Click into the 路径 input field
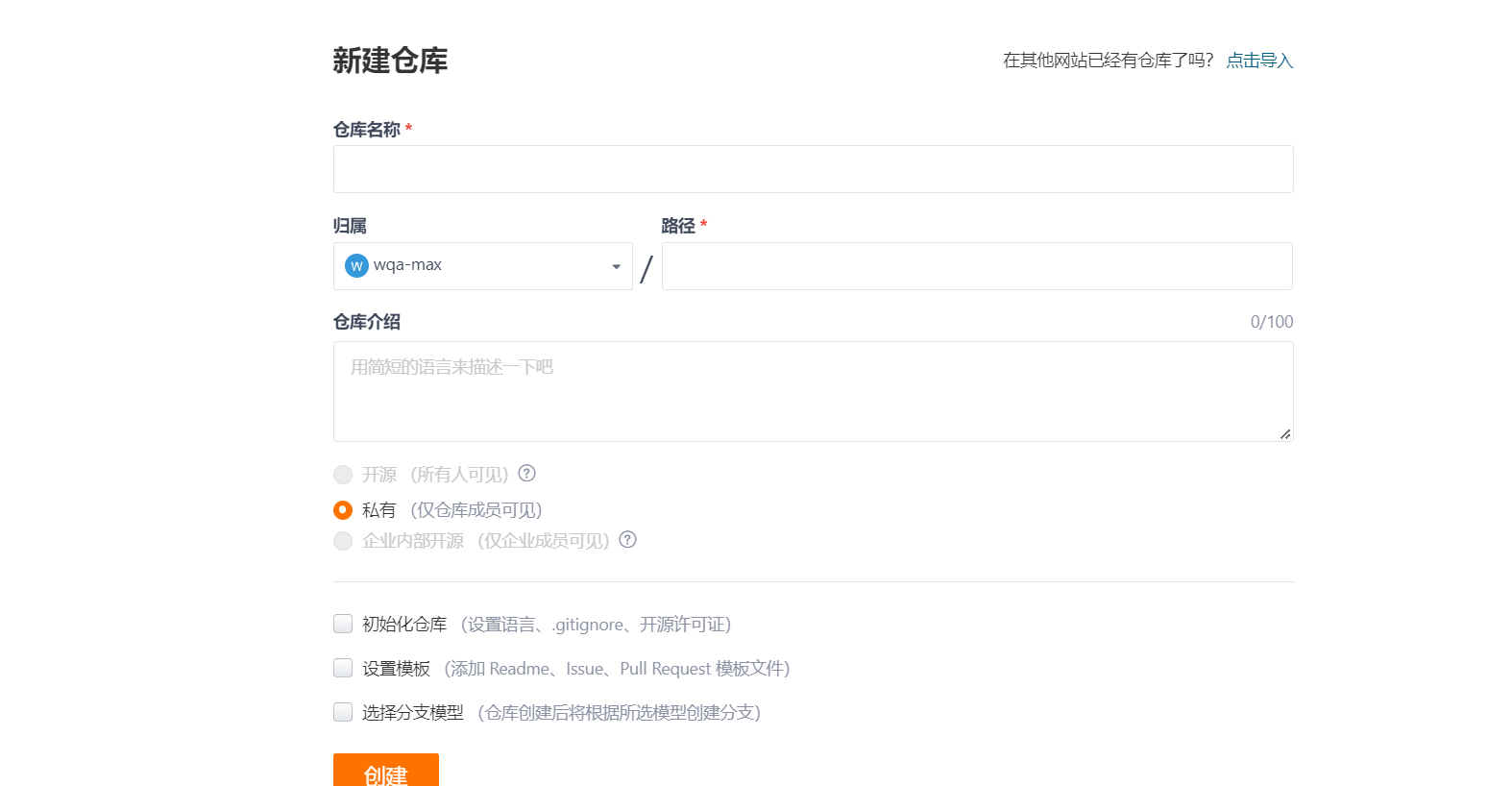 (x=976, y=266)
